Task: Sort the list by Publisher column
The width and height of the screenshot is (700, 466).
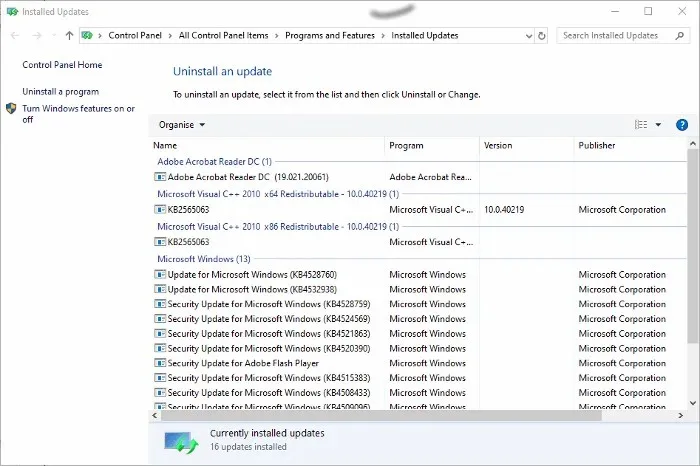Action: [596, 146]
